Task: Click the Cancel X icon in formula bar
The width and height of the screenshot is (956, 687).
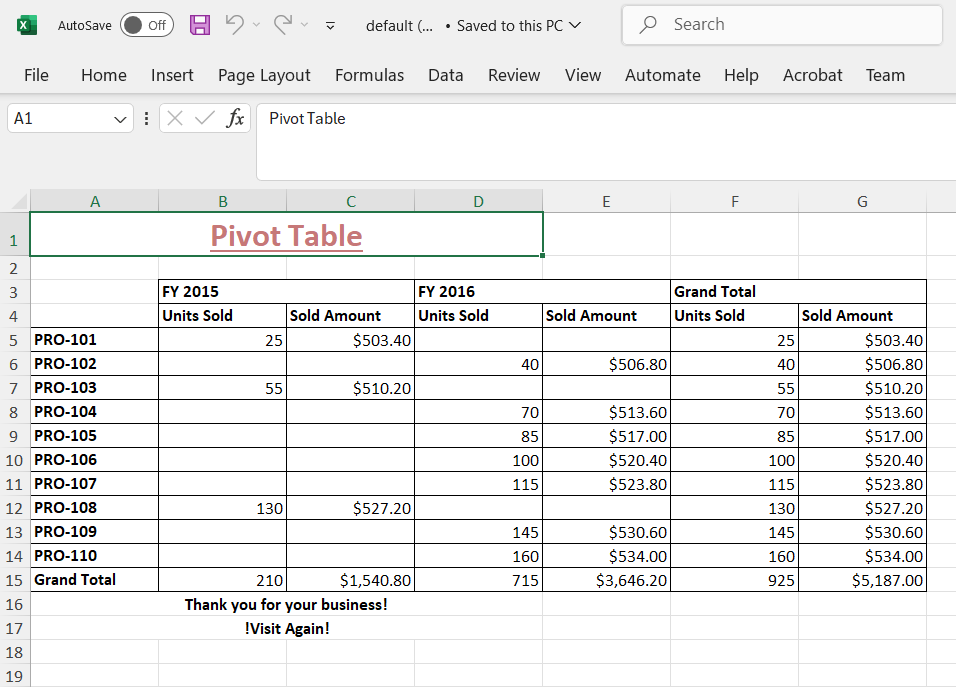Action: pyautogui.click(x=175, y=119)
